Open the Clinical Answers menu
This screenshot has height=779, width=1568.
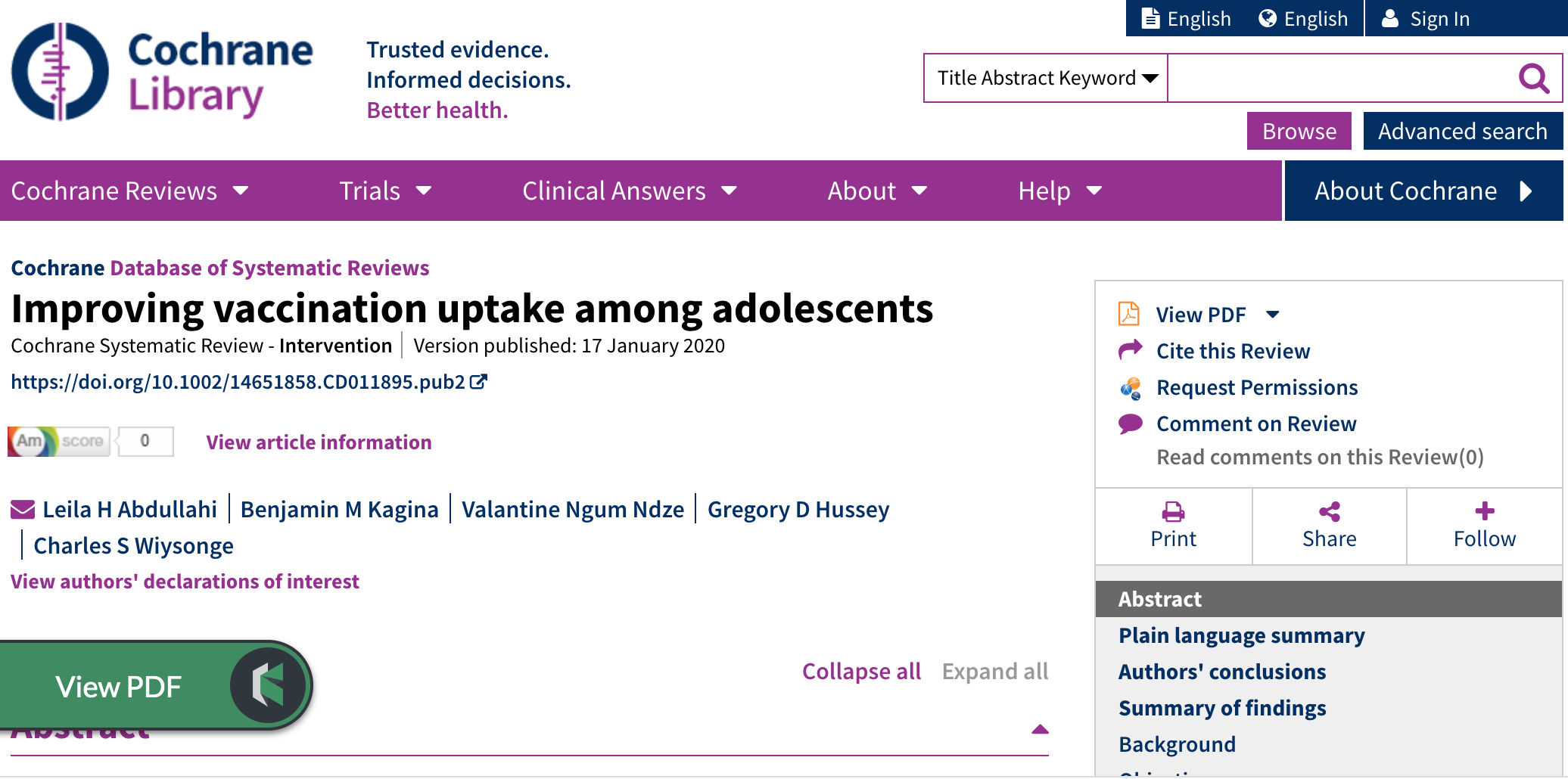629,191
